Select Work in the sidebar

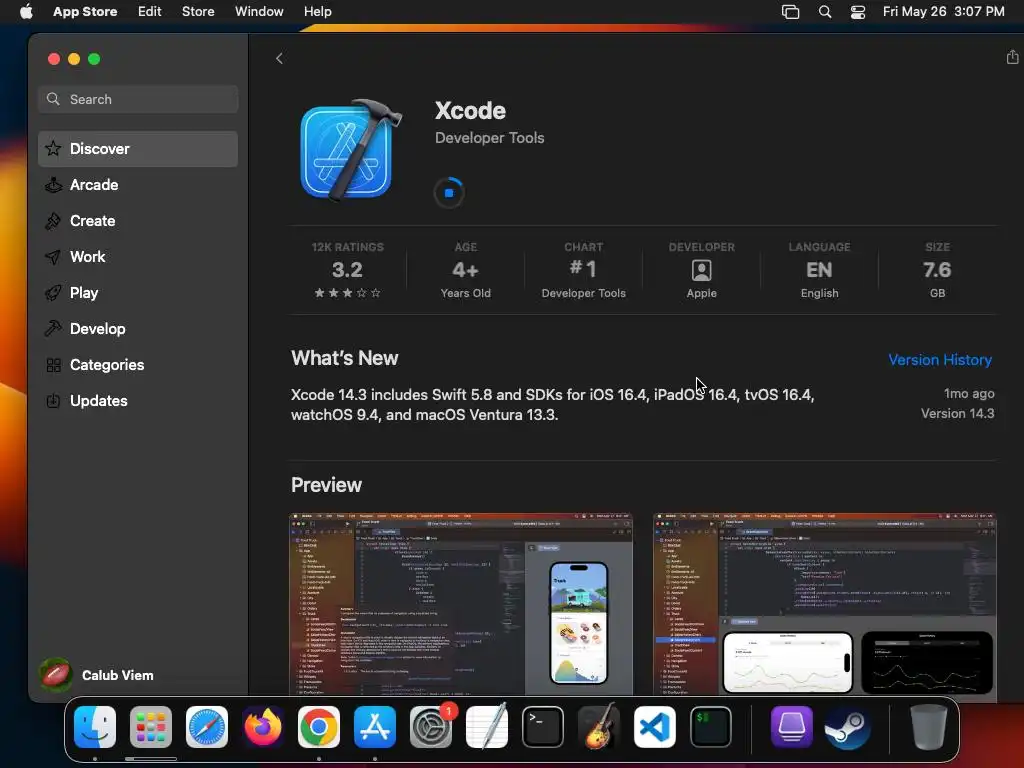click(x=138, y=257)
